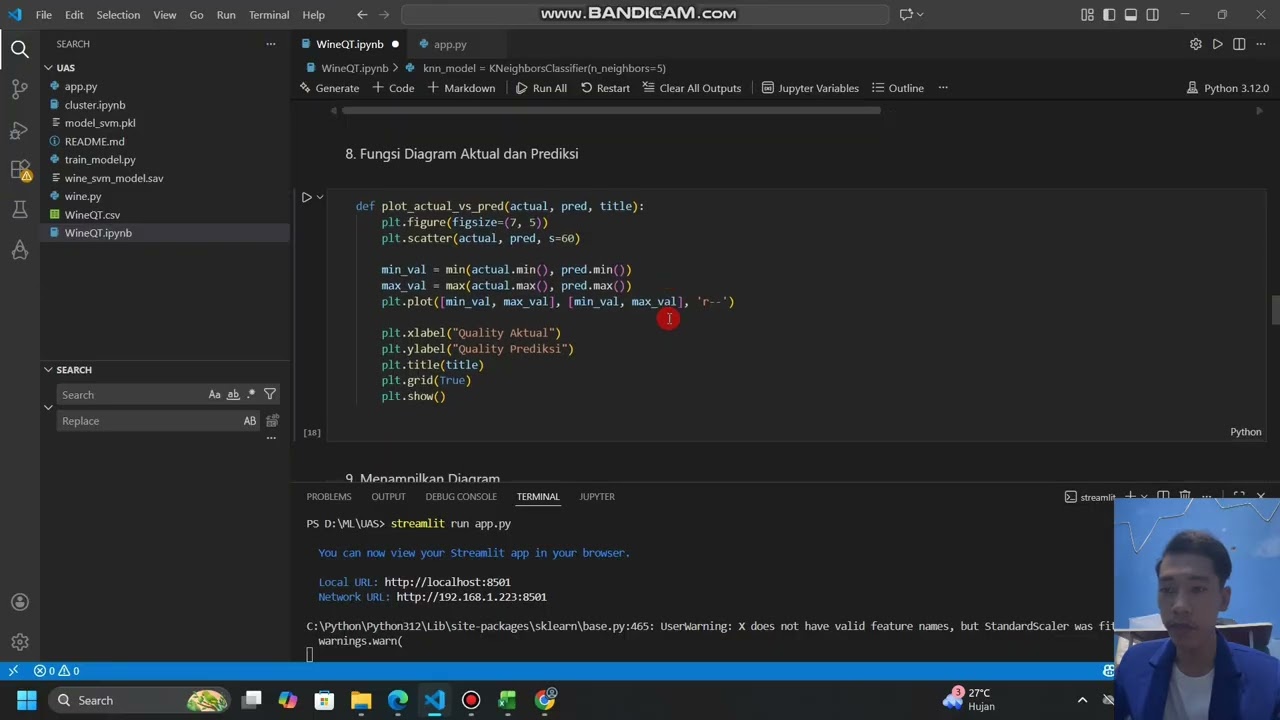Toggle Preserve Case in replace field

pos(250,421)
